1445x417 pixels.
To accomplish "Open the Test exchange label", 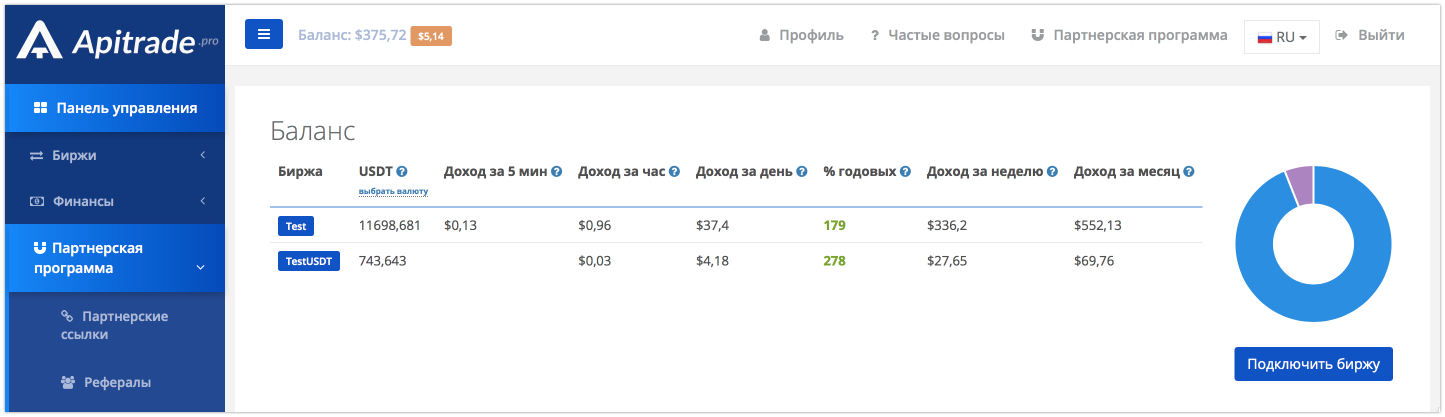I will (x=295, y=226).
